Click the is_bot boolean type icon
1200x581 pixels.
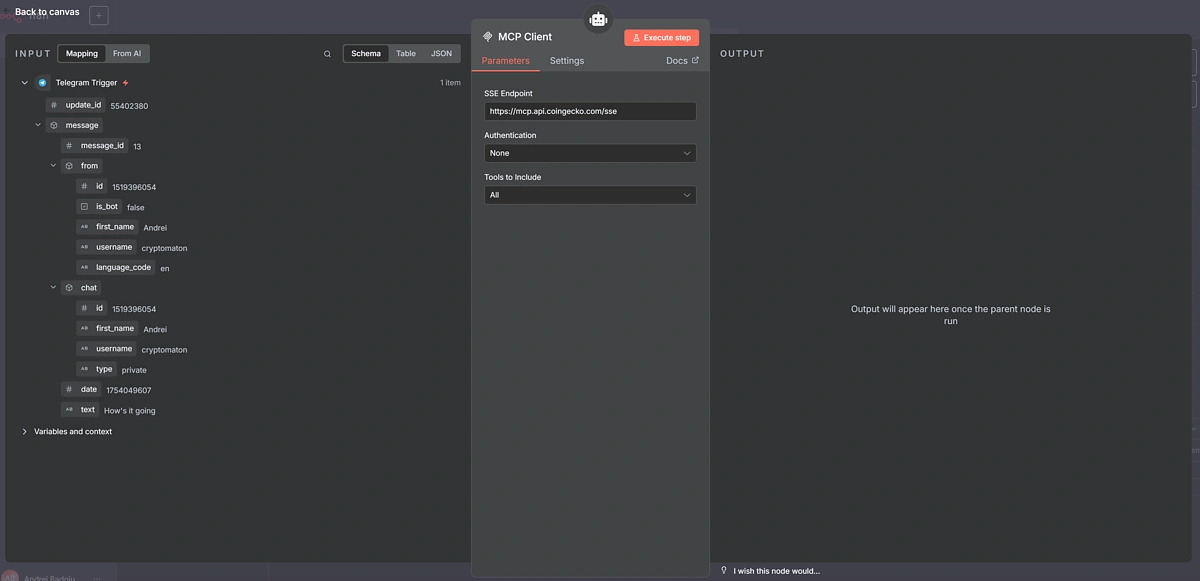(85, 207)
